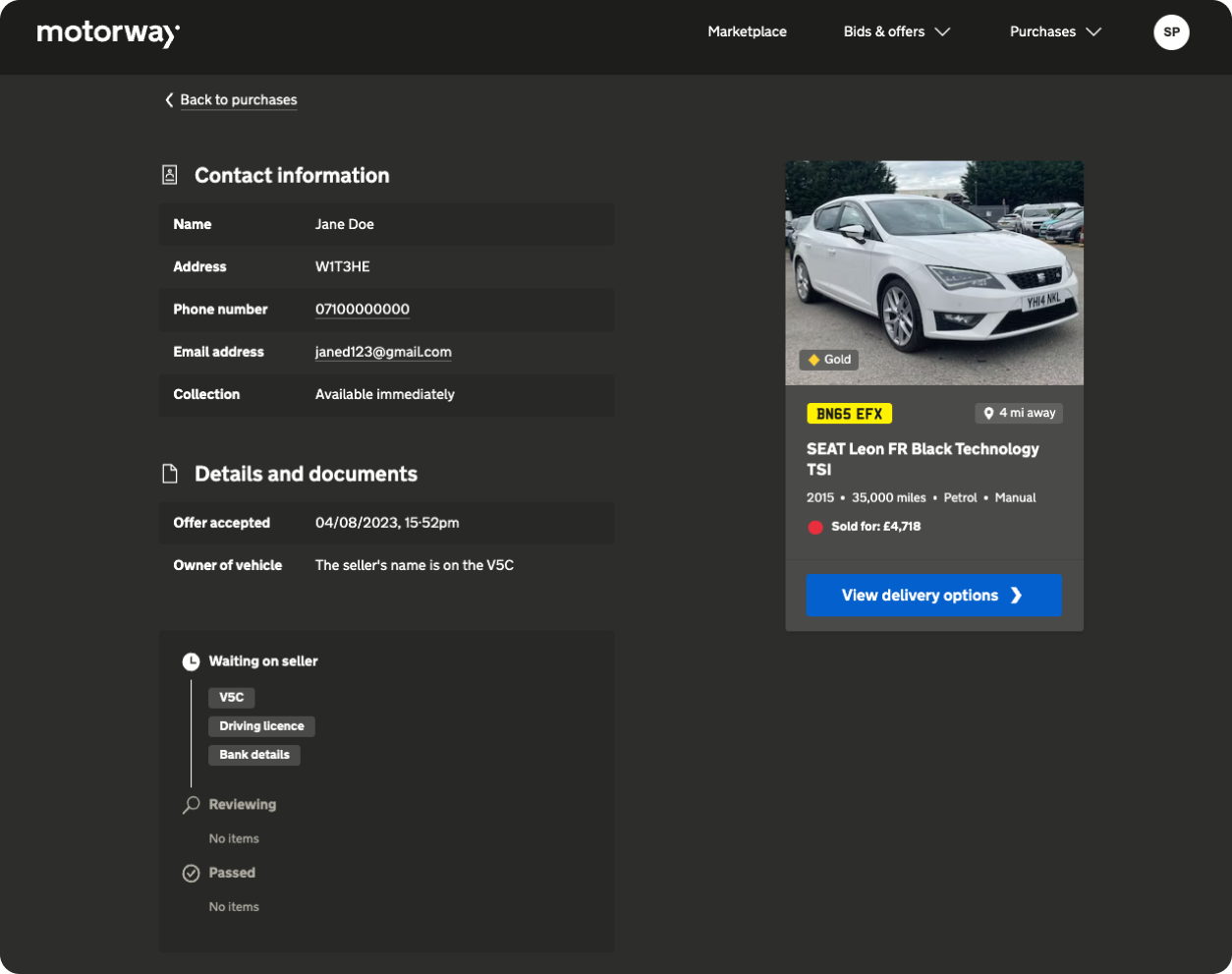Click the motorway logo
This screenshot has width=1232, height=974.
point(108,33)
